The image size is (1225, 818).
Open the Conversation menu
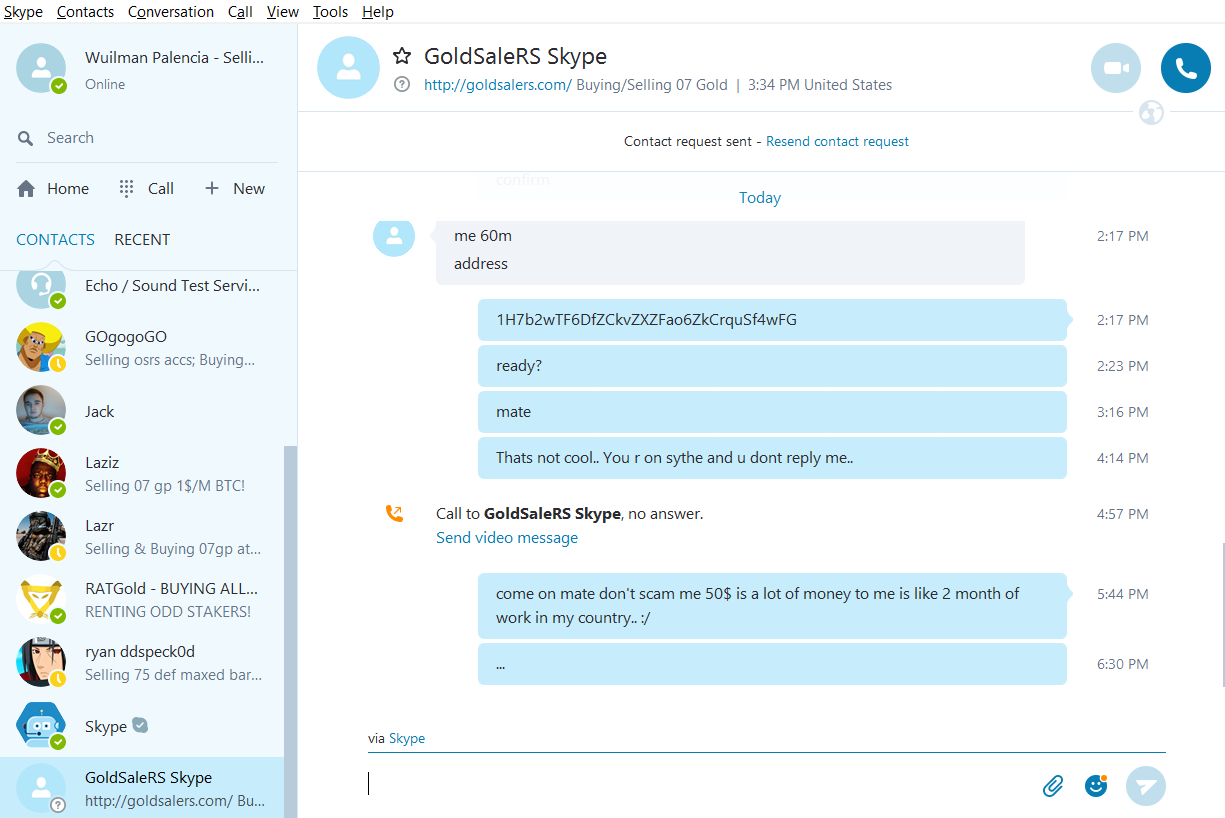pos(171,12)
